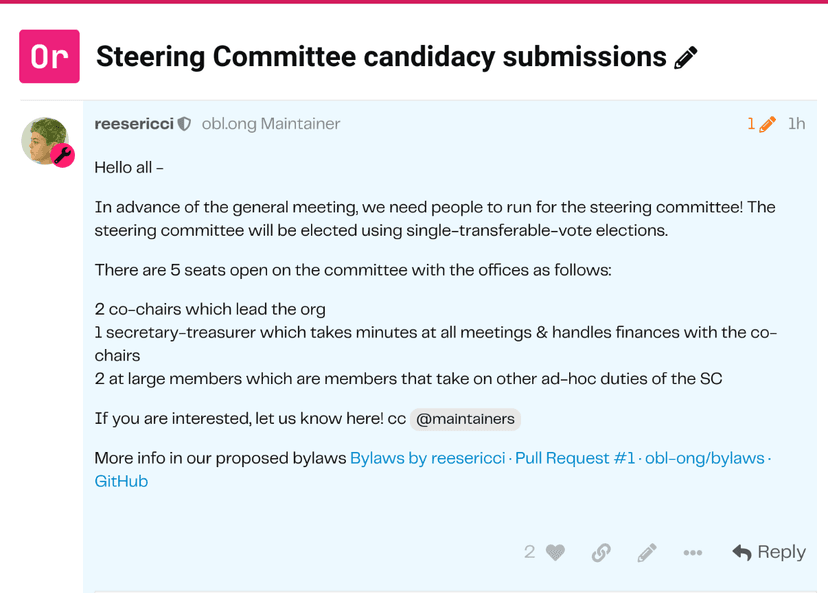The height and width of the screenshot is (593, 828).
Task: Click the 'Steering Committee candidacy submissions' title
Action: pyautogui.click(x=381, y=57)
